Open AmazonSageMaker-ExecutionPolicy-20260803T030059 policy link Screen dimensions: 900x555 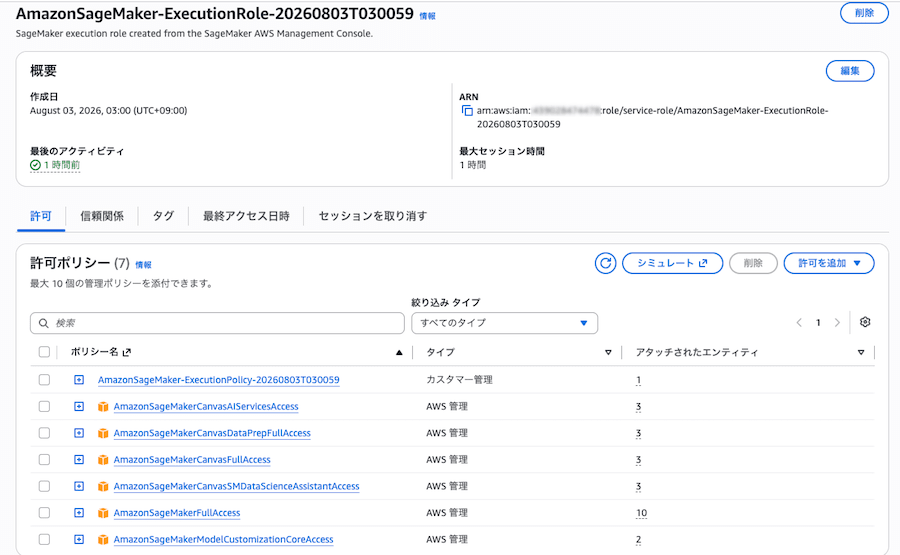click(x=219, y=380)
